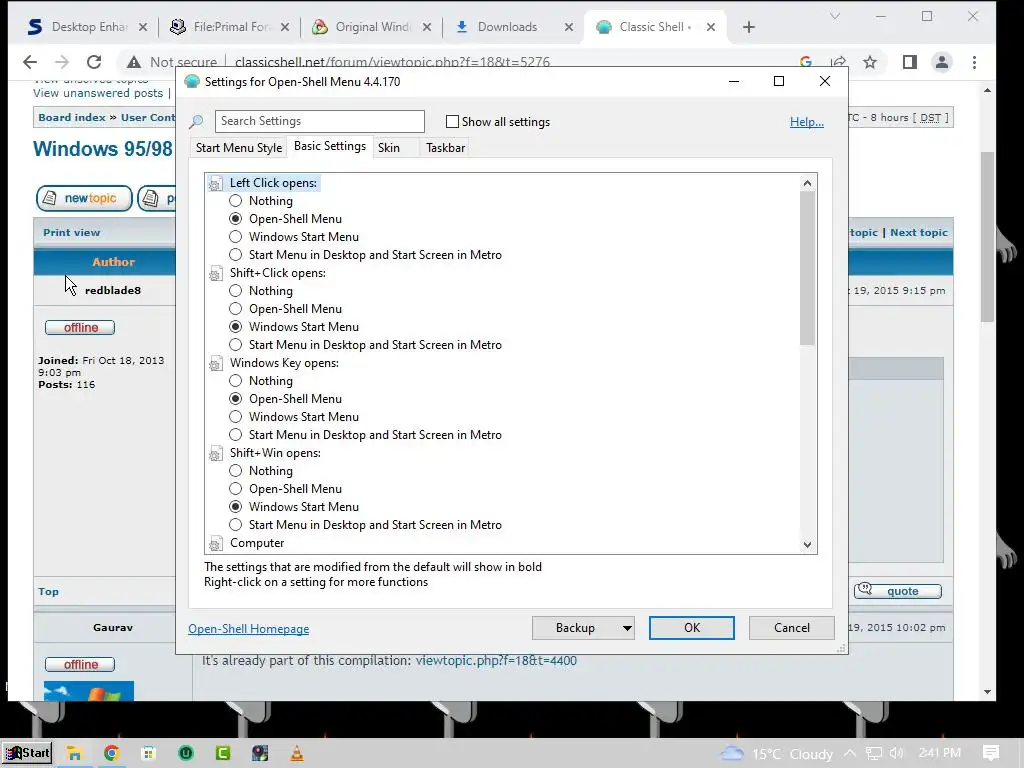Switch to Start Menu Style tab

click(x=239, y=148)
